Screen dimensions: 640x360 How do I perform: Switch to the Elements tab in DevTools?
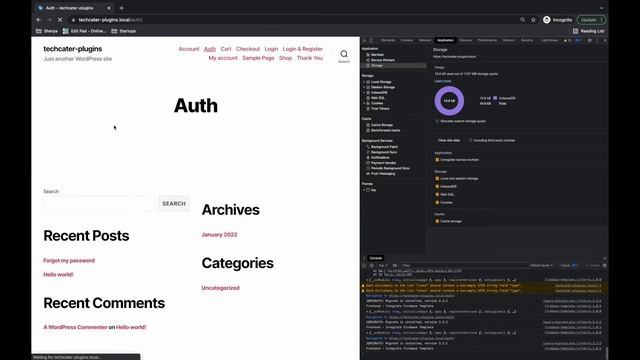pos(388,40)
